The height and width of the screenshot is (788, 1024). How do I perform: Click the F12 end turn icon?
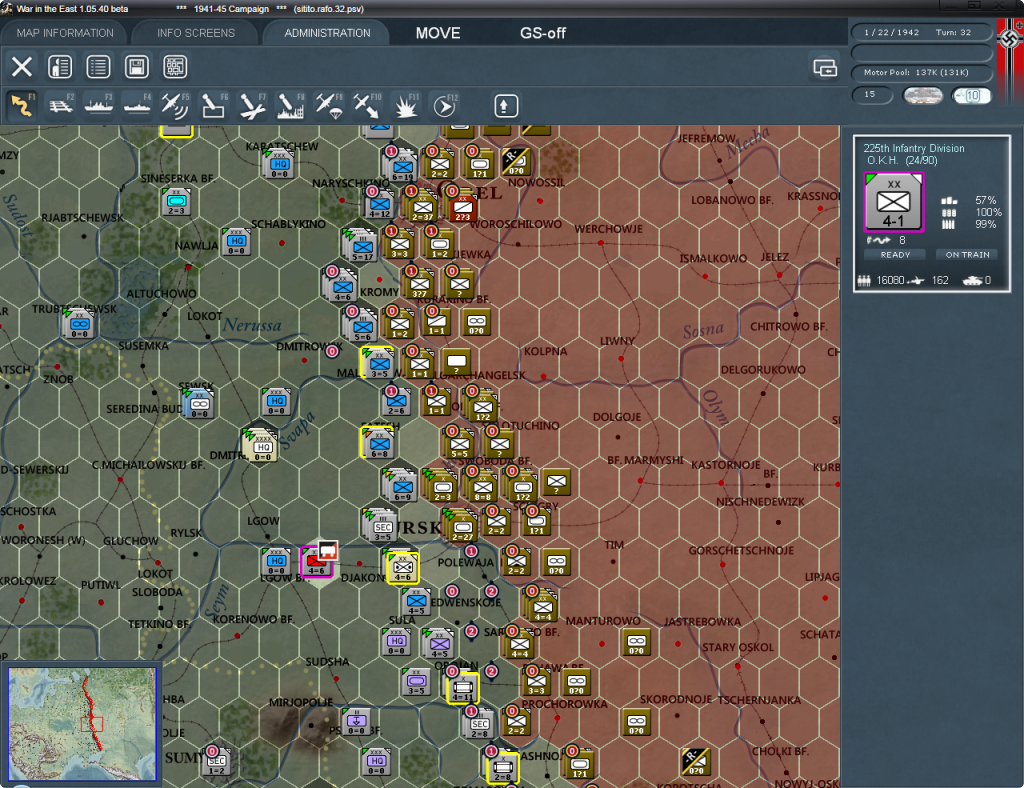(x=444, y=106)
